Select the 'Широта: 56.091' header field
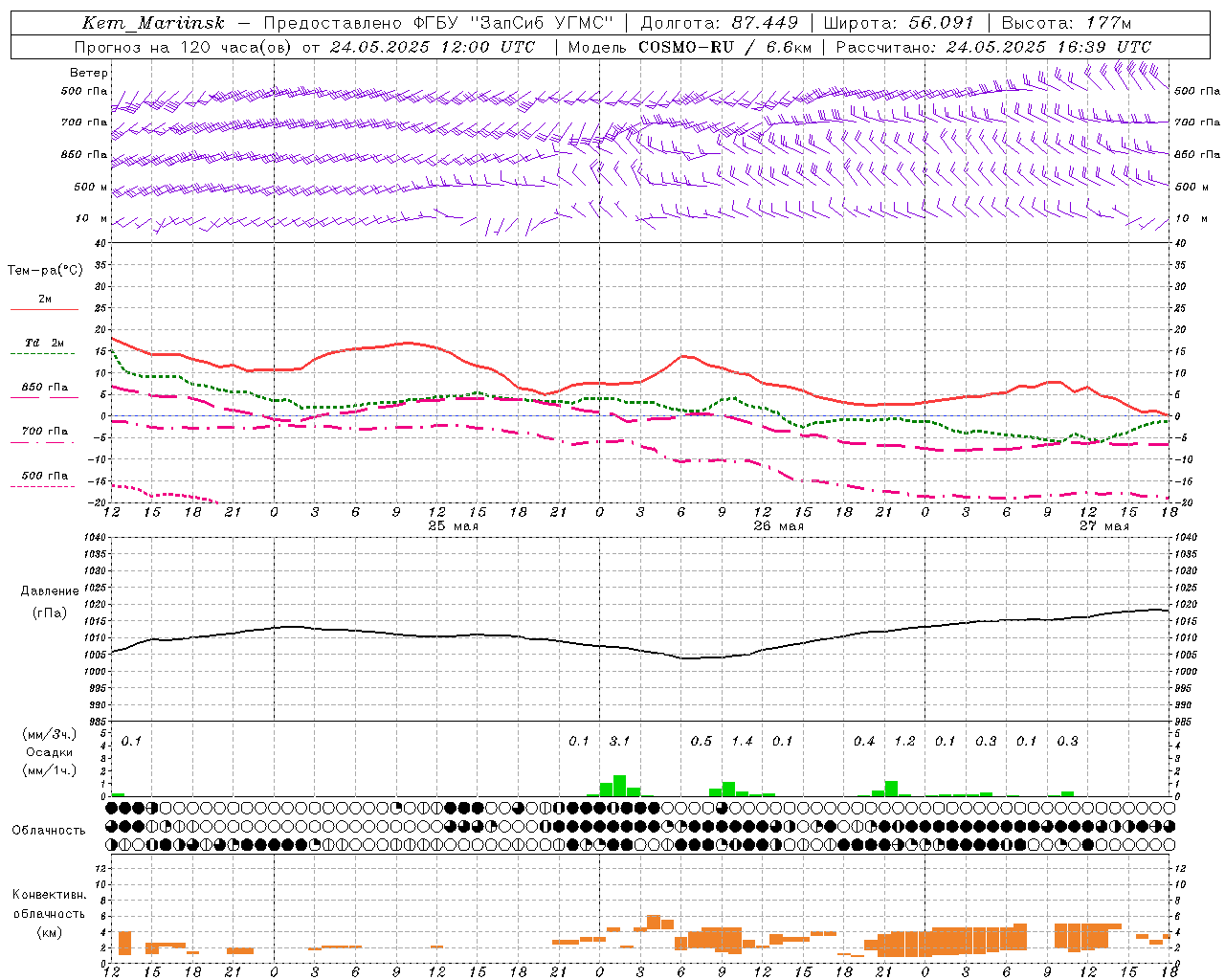1225x980 pixels. (898, 23)
